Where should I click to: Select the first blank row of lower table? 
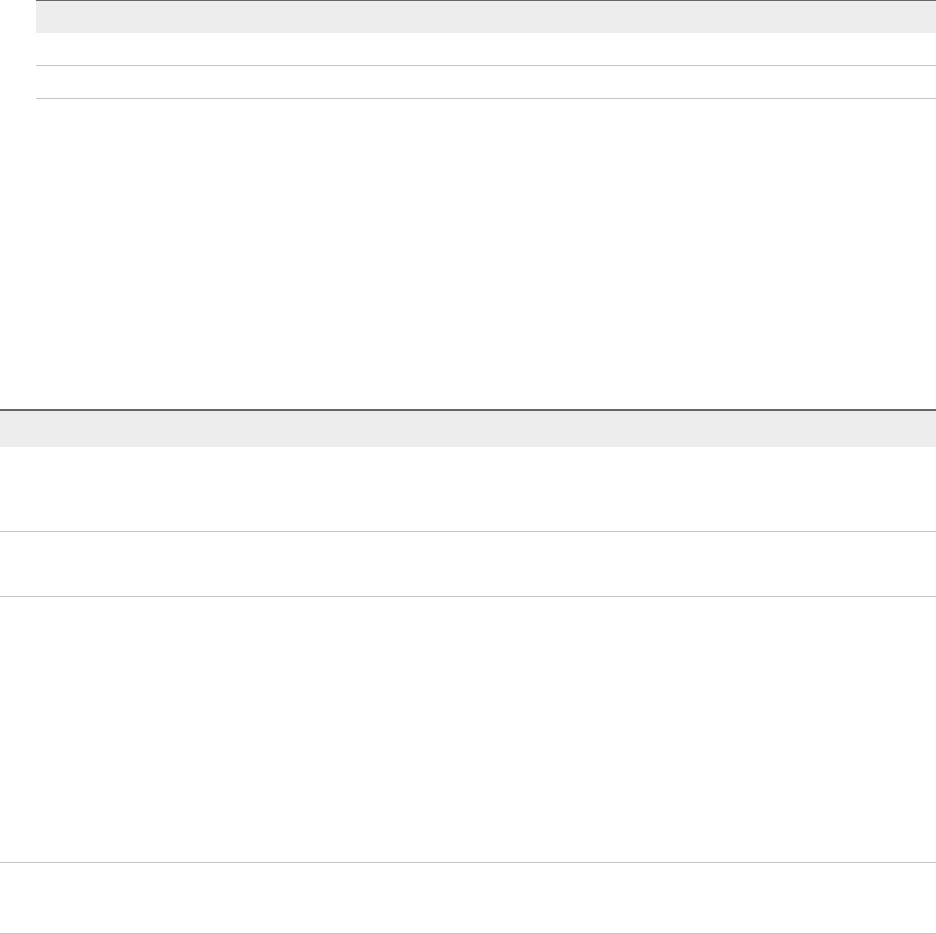[468, 488]
